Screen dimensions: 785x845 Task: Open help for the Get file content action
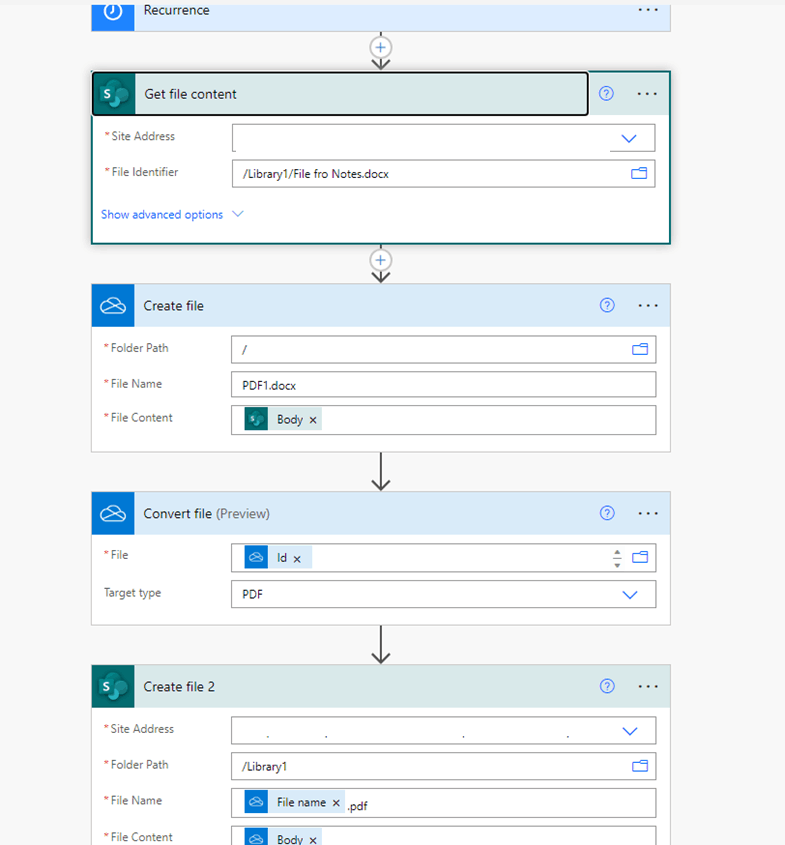click(x=606, y=93)
